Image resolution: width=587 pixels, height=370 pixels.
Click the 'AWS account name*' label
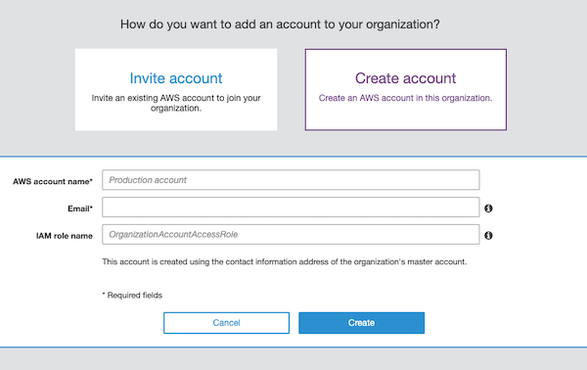(53, 182)
